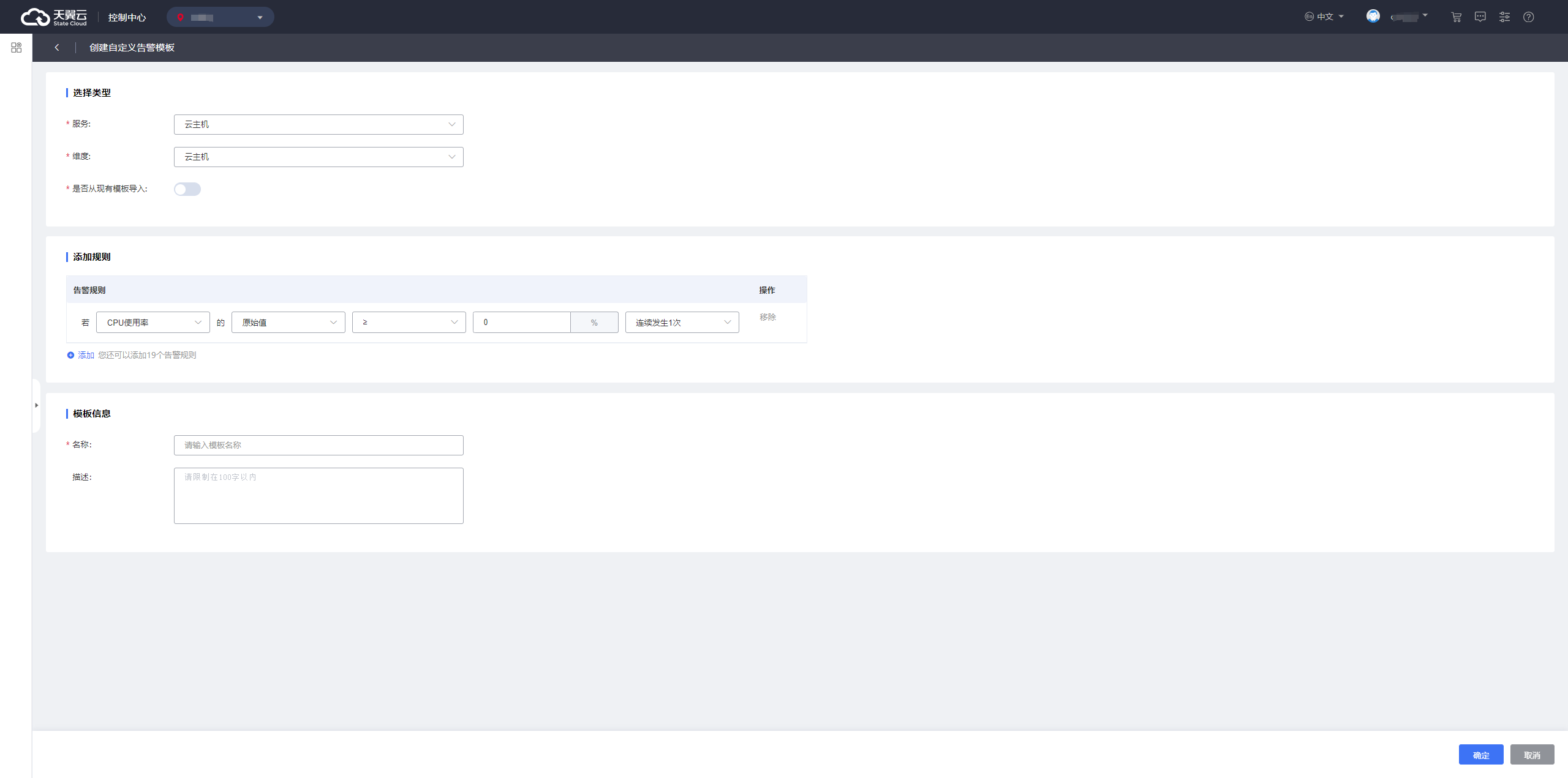Click the % unit label
Screen dimensions: 1568x778
[594, 323]
